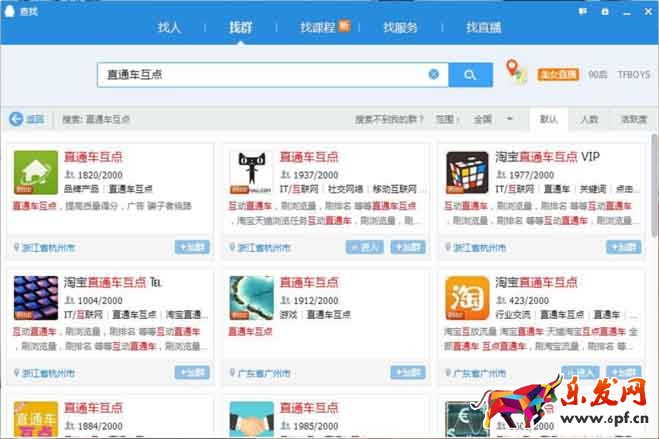The height and width of the screenshot is (439, 659).
Task: Clear the search box with the X icon
Action: coord(433,74)
